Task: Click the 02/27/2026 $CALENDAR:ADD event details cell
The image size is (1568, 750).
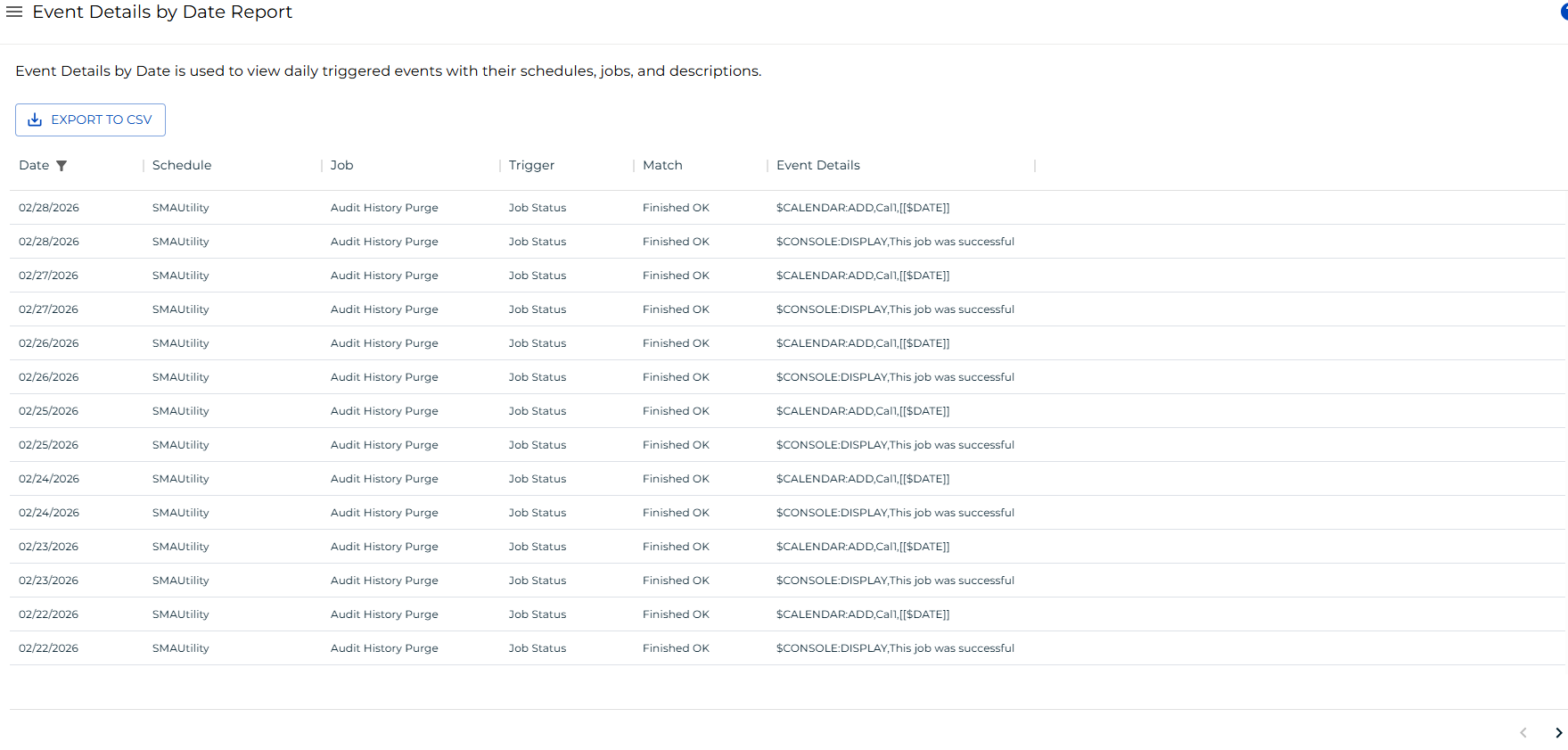Action: coord(862,276)
